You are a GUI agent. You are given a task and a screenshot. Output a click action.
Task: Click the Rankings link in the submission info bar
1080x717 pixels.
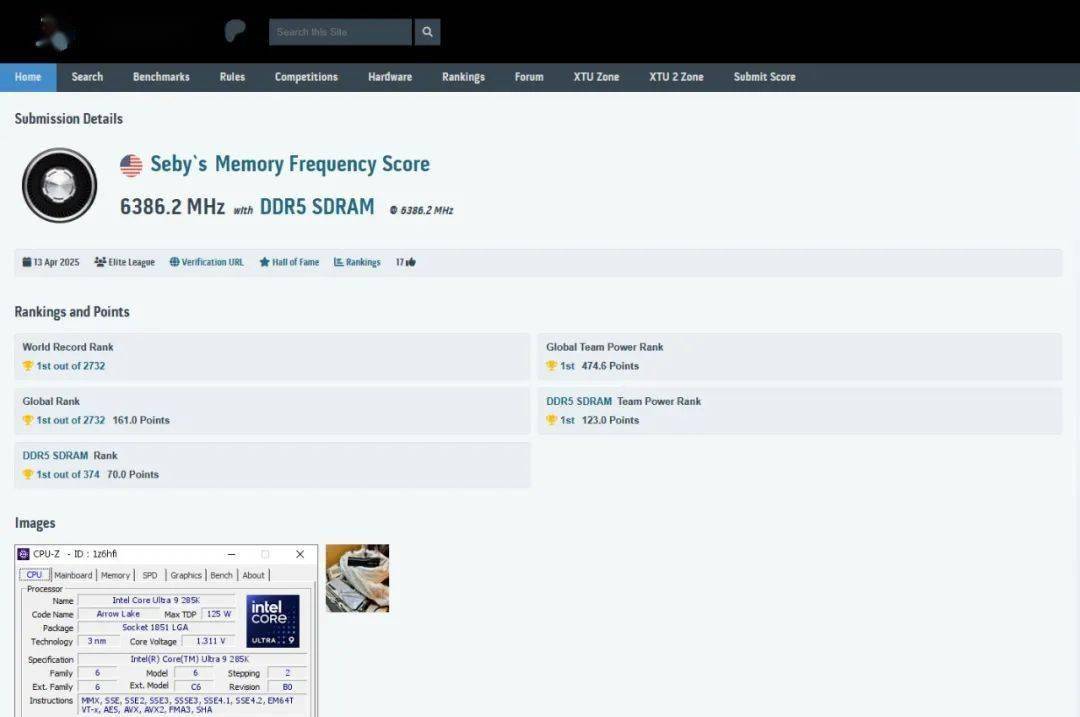[x=363, y=262]
